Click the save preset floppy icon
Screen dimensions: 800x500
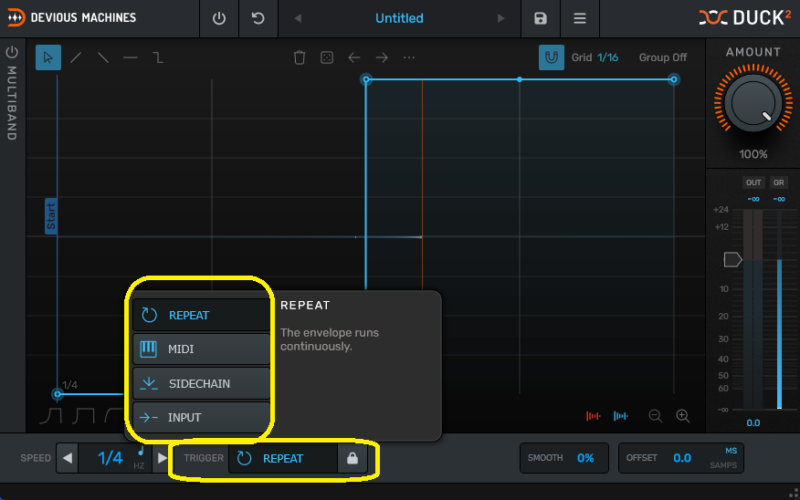541,18
